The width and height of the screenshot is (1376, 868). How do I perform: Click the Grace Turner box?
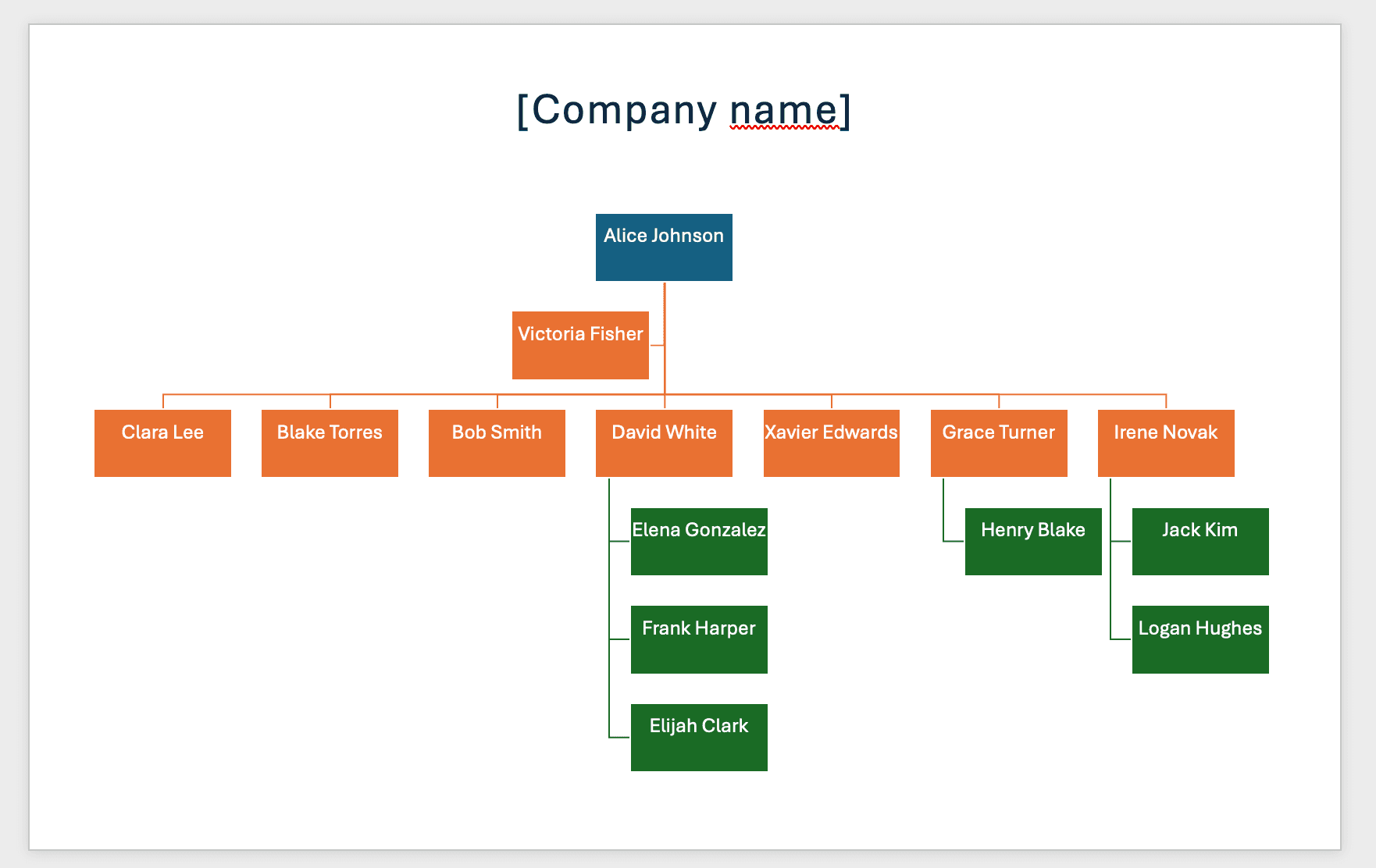(999, 443)
